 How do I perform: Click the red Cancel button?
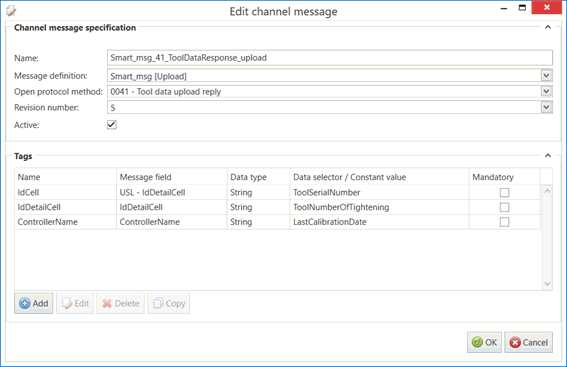(528, 342)
